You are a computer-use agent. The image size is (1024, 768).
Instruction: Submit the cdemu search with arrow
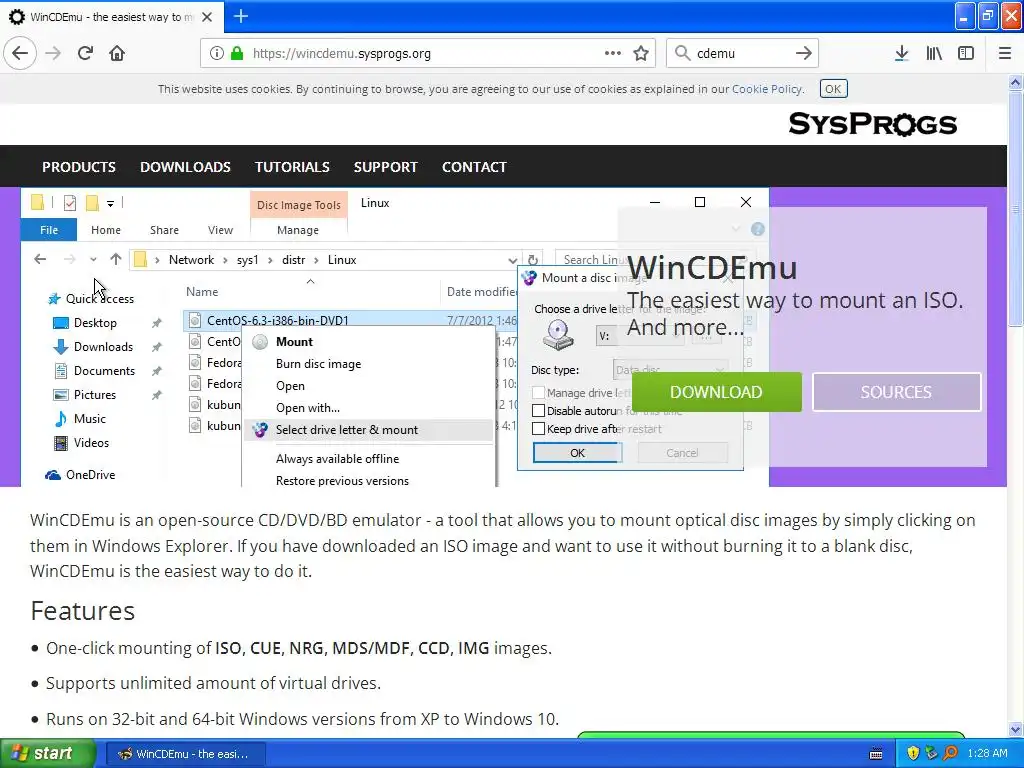coord(803,53)
